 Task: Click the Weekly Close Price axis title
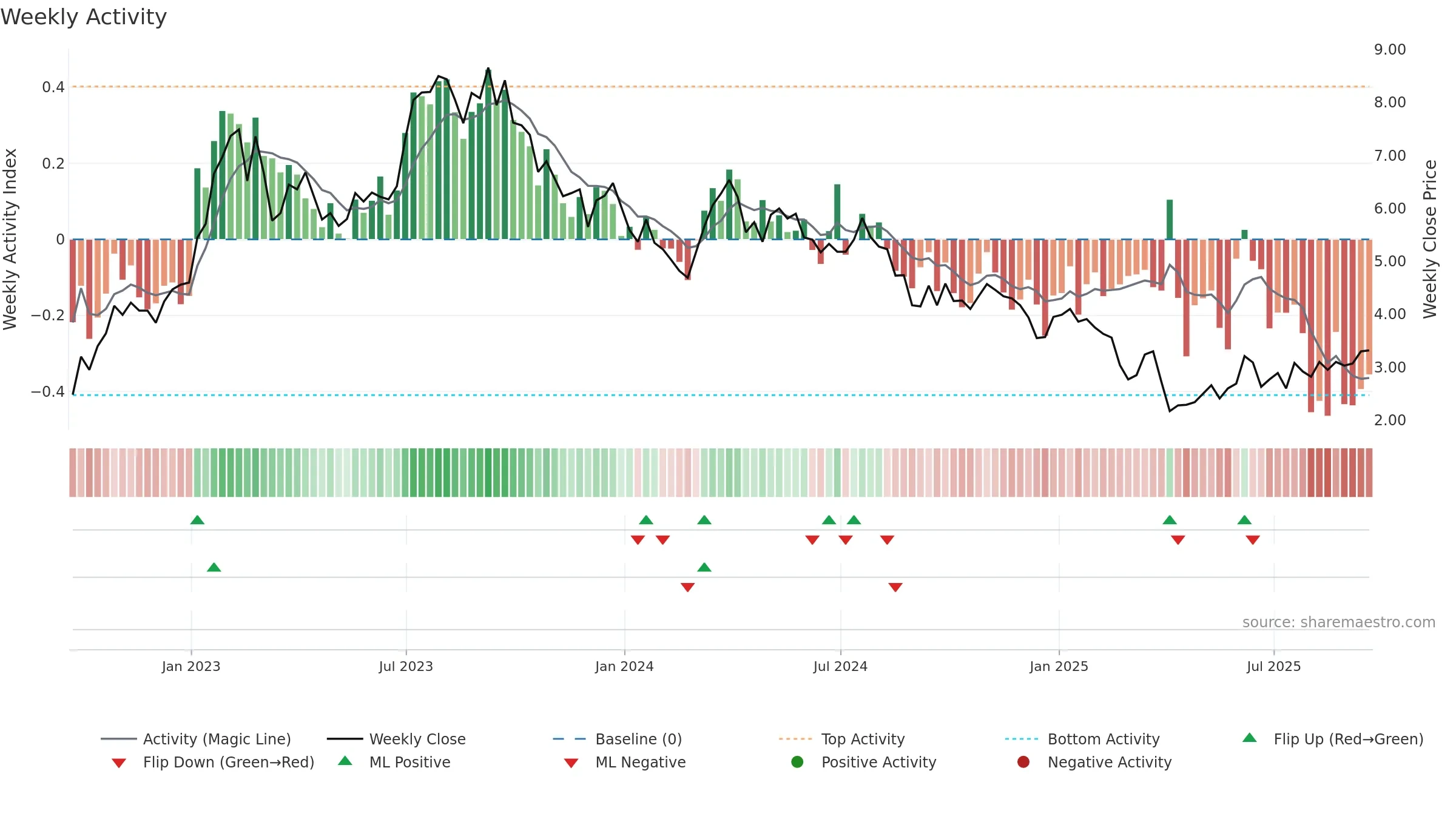1430,239
